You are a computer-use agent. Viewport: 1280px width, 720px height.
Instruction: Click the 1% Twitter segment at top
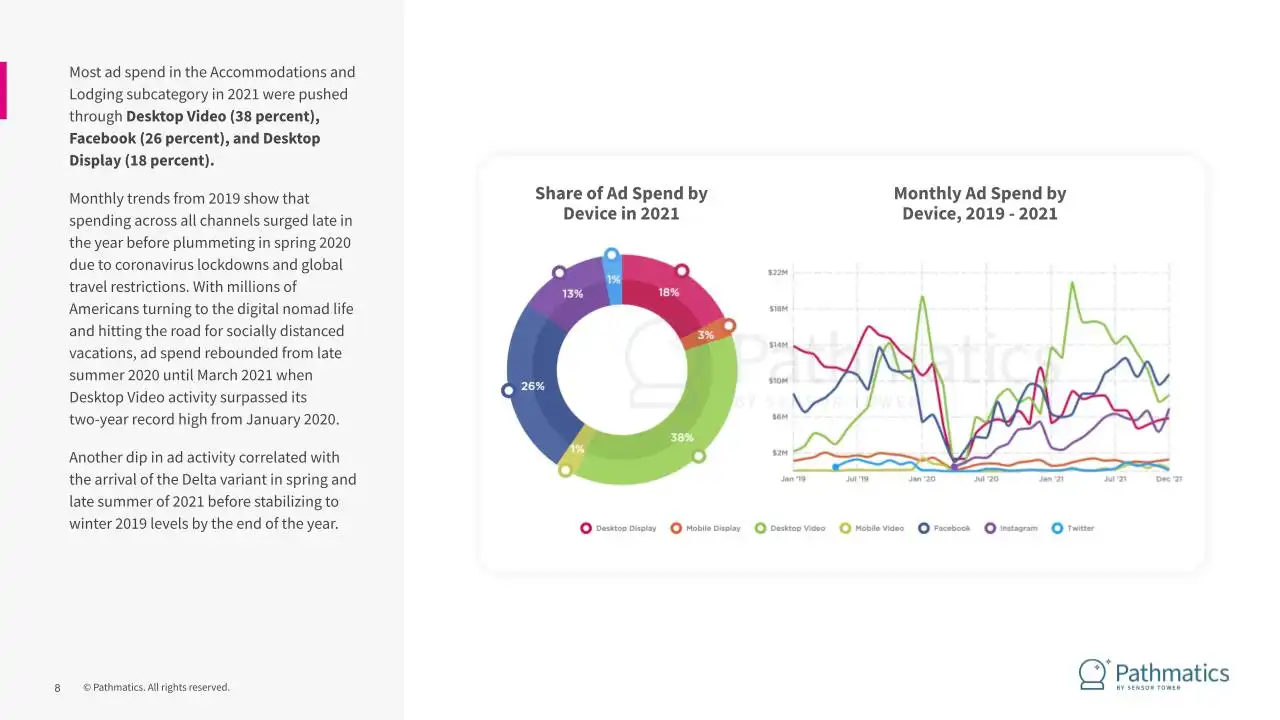pyautogui.click(x=613, y=279)
